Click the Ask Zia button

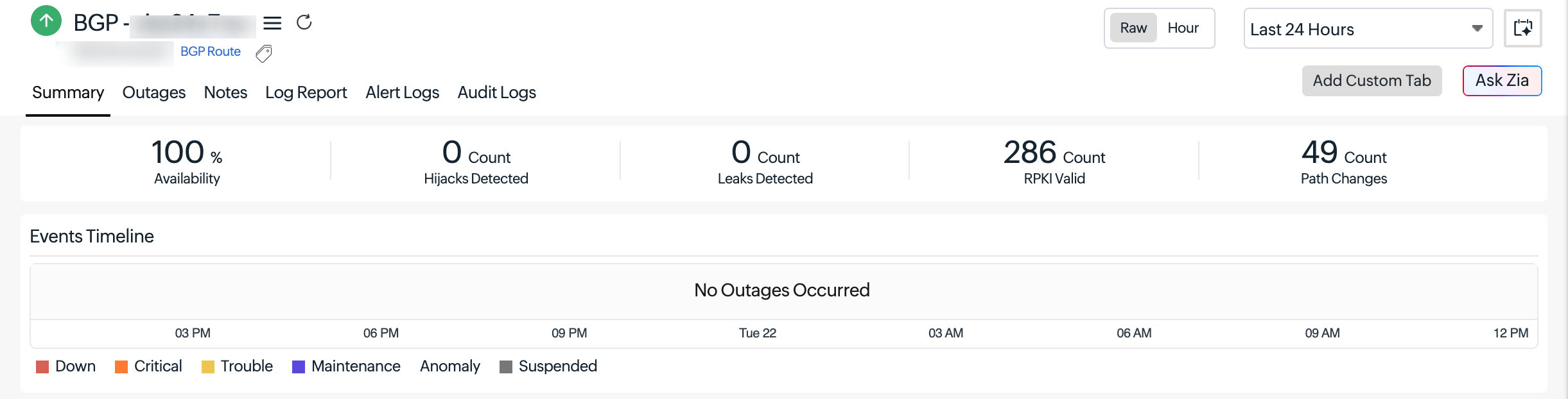(x=1502, y=81)
